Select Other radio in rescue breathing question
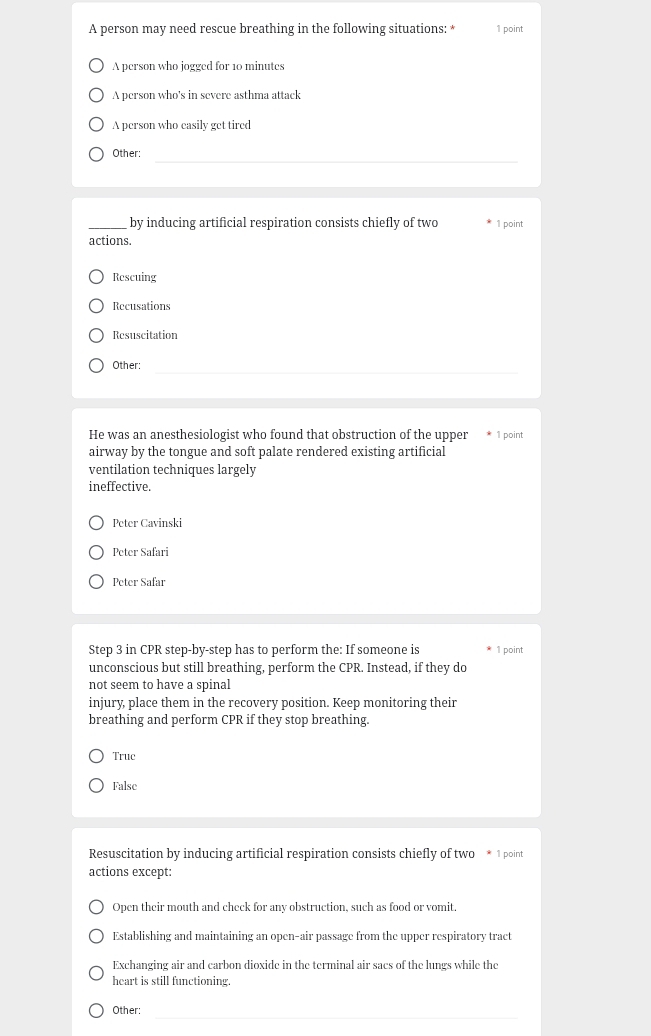651x1036 pixels. (96, 154)
